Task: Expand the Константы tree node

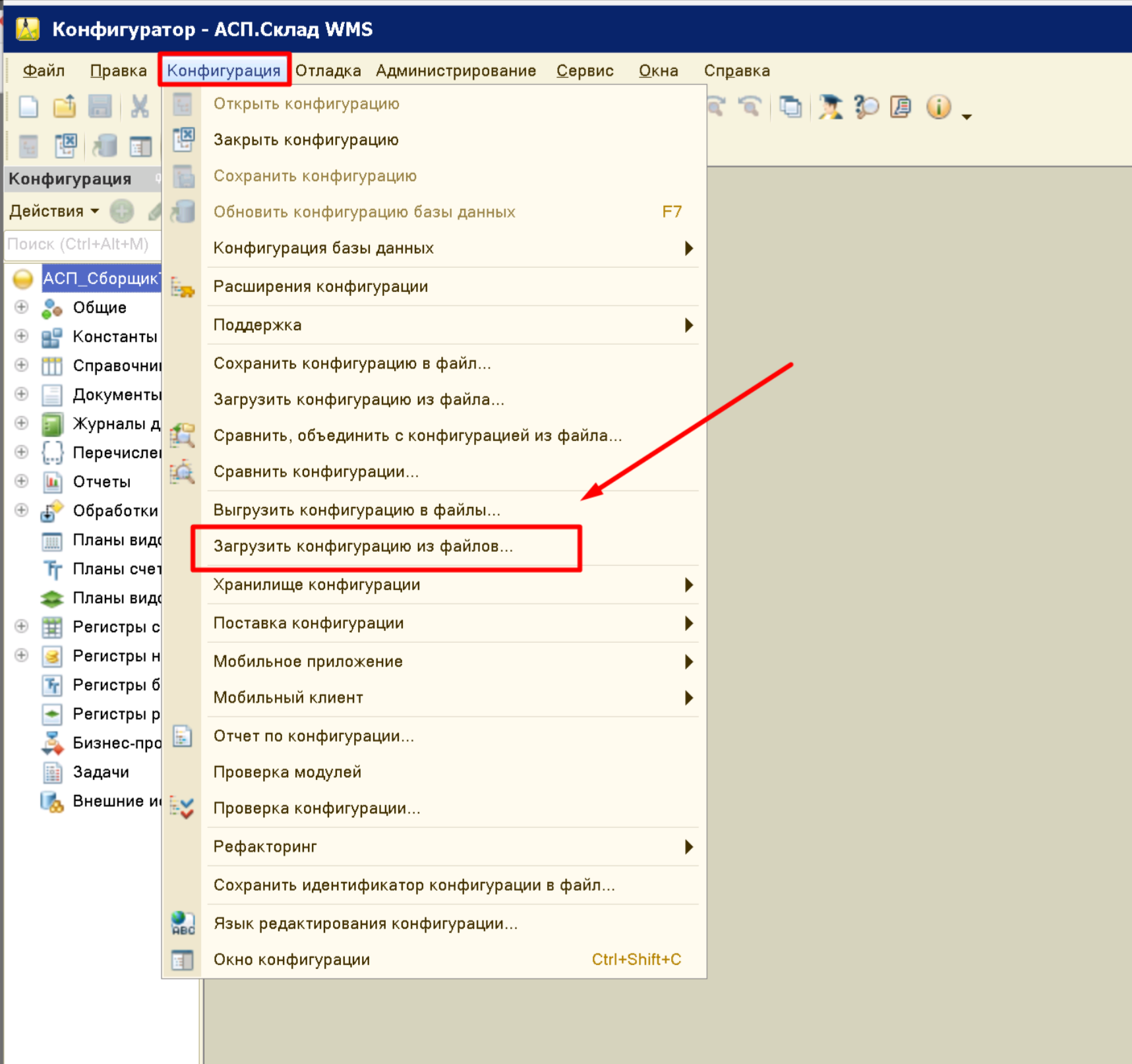Action: click(22, 336)
